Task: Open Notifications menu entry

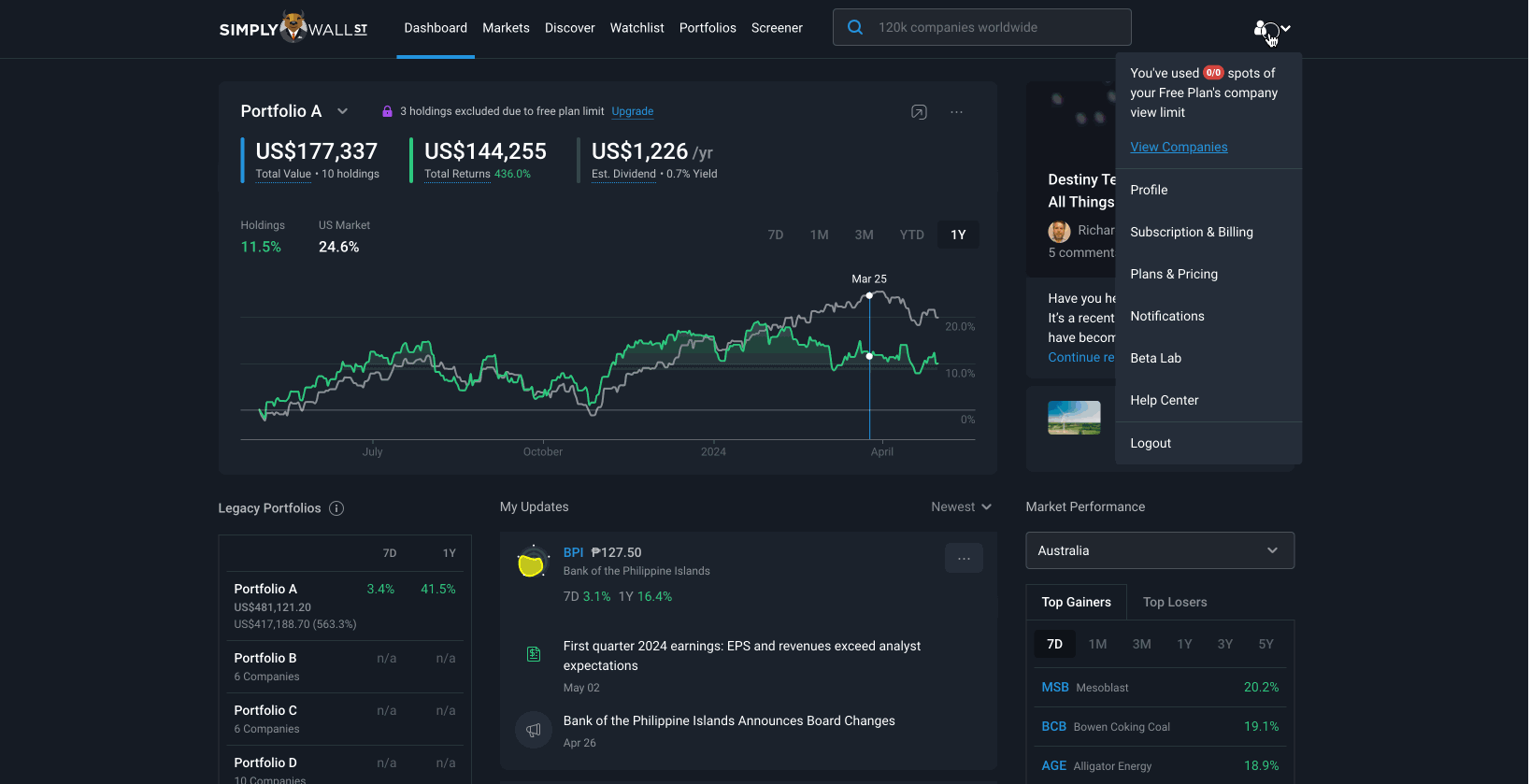Action: pos(1208,316)
